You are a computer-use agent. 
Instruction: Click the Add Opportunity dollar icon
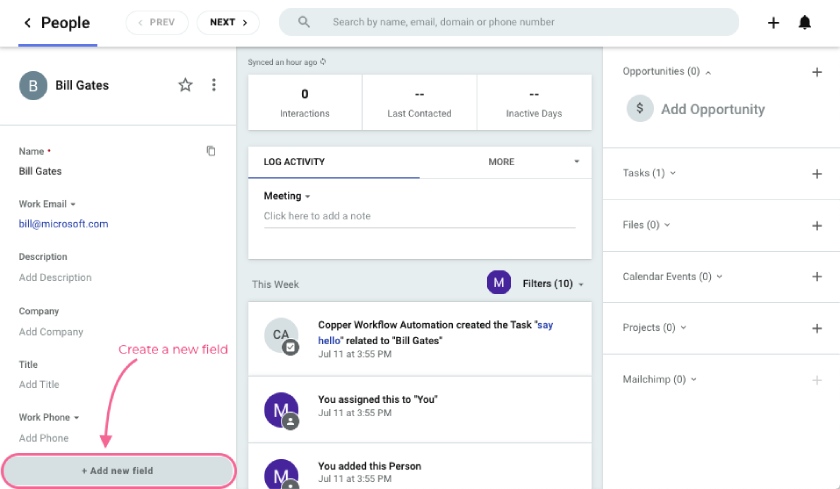(640, 110)
